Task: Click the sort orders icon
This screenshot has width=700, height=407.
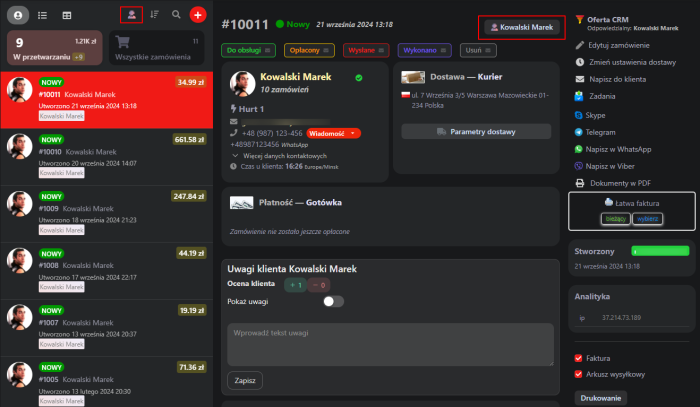Action: click(154, 15)
